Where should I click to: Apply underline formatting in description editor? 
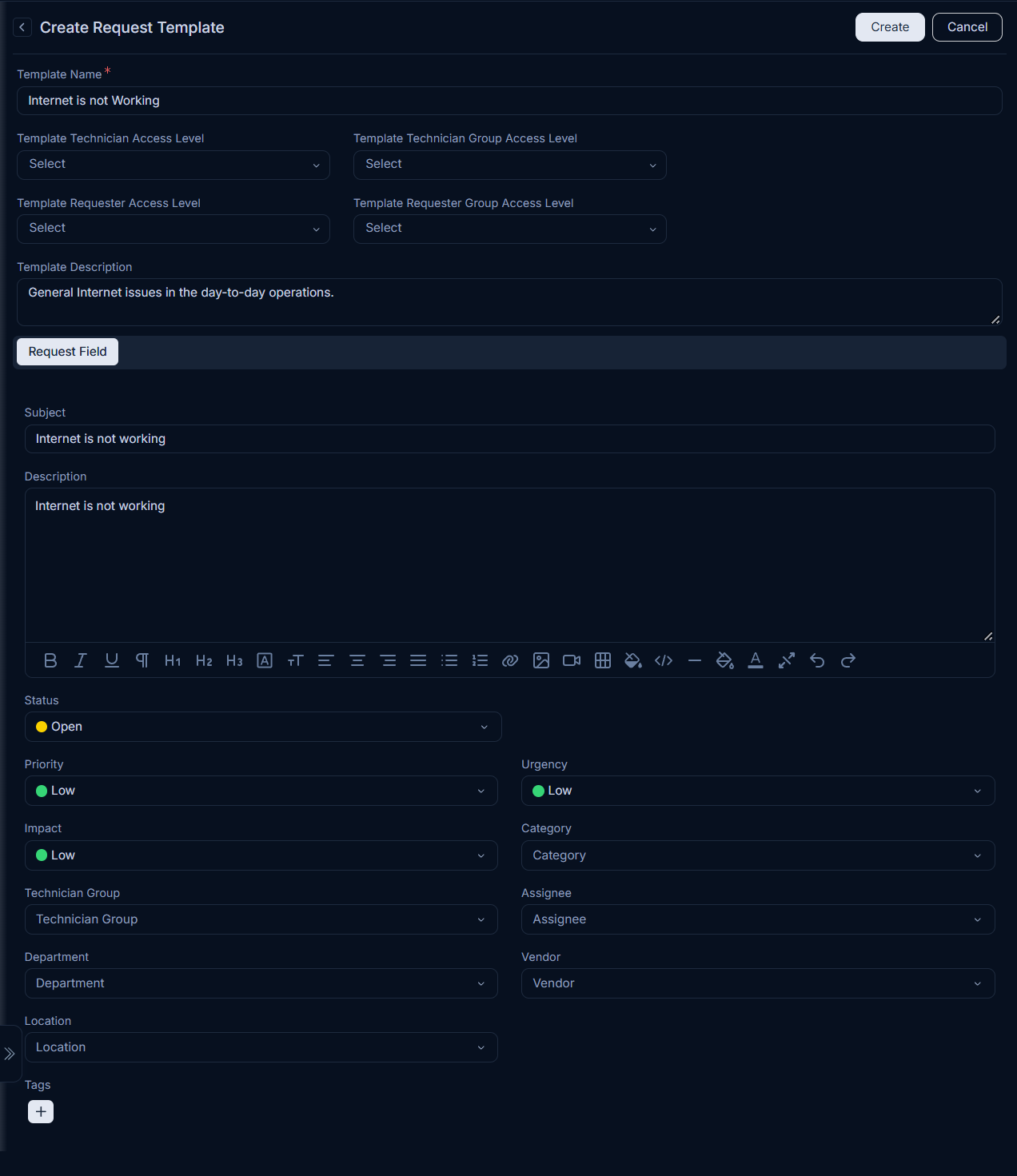point(112,660)
